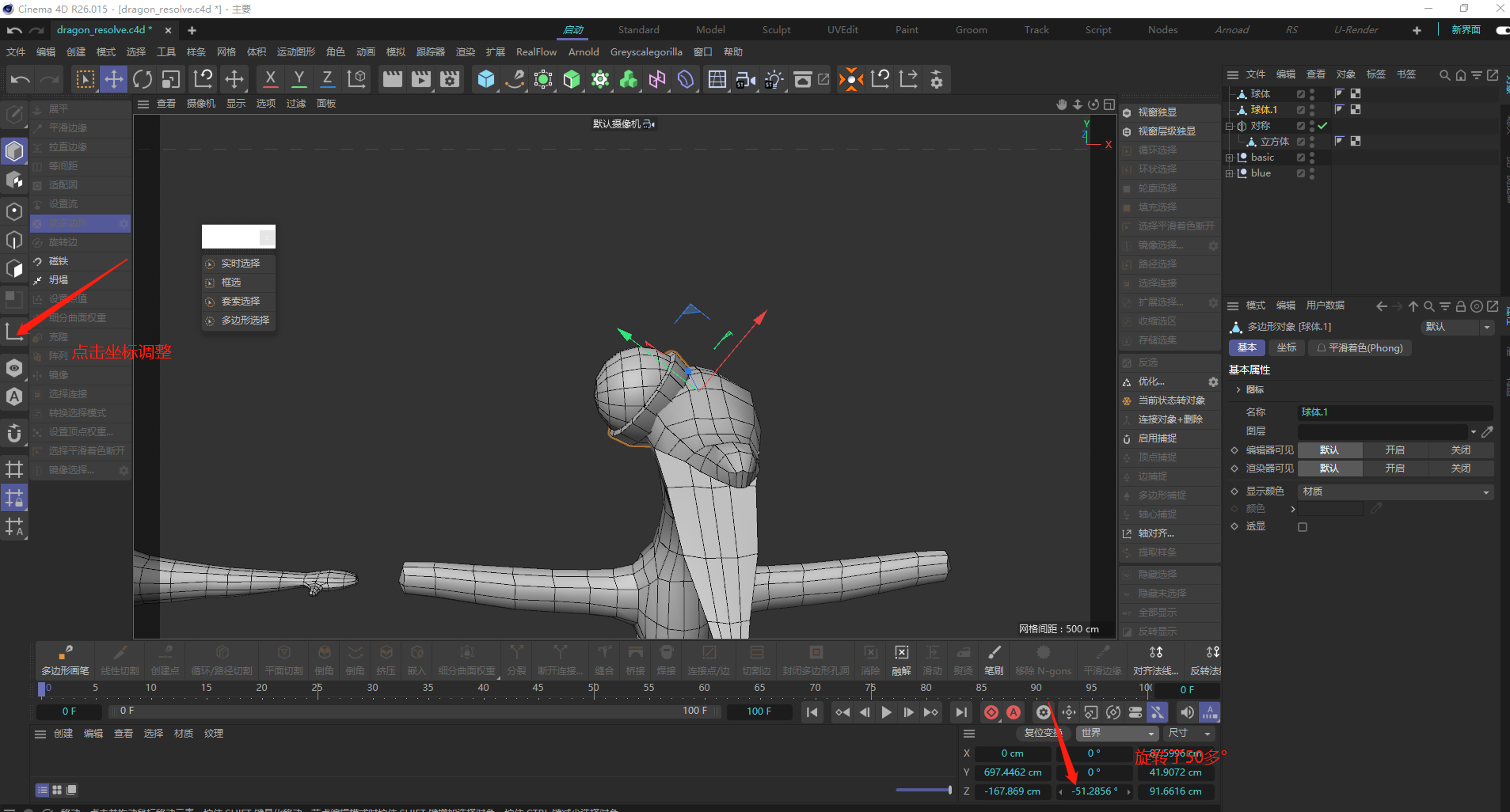Open the Phong shading tab
Screen dimensions: 1510x812
(x=1359, y=348)
